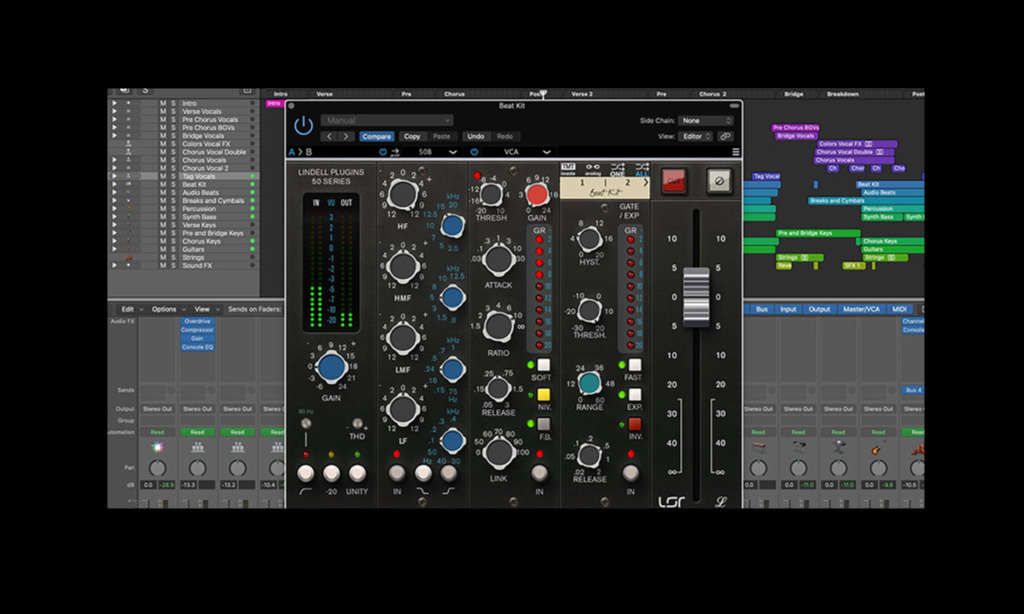Viewport: 1024px width, 614px height.
Task: Choose the ALL channels routing icon
Action: pos(642,169)
